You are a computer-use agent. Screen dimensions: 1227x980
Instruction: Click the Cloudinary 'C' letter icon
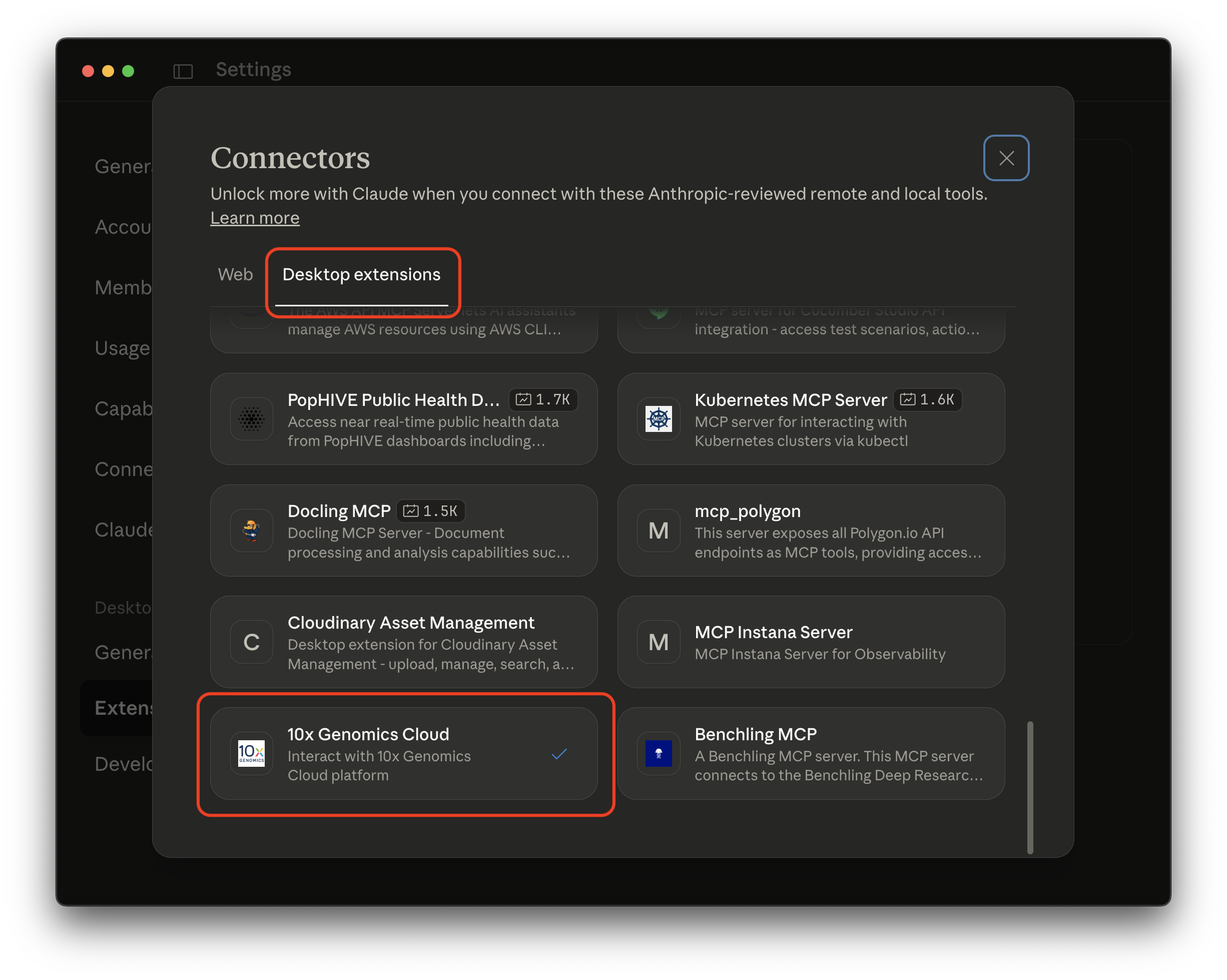click(x=251, y=642)
